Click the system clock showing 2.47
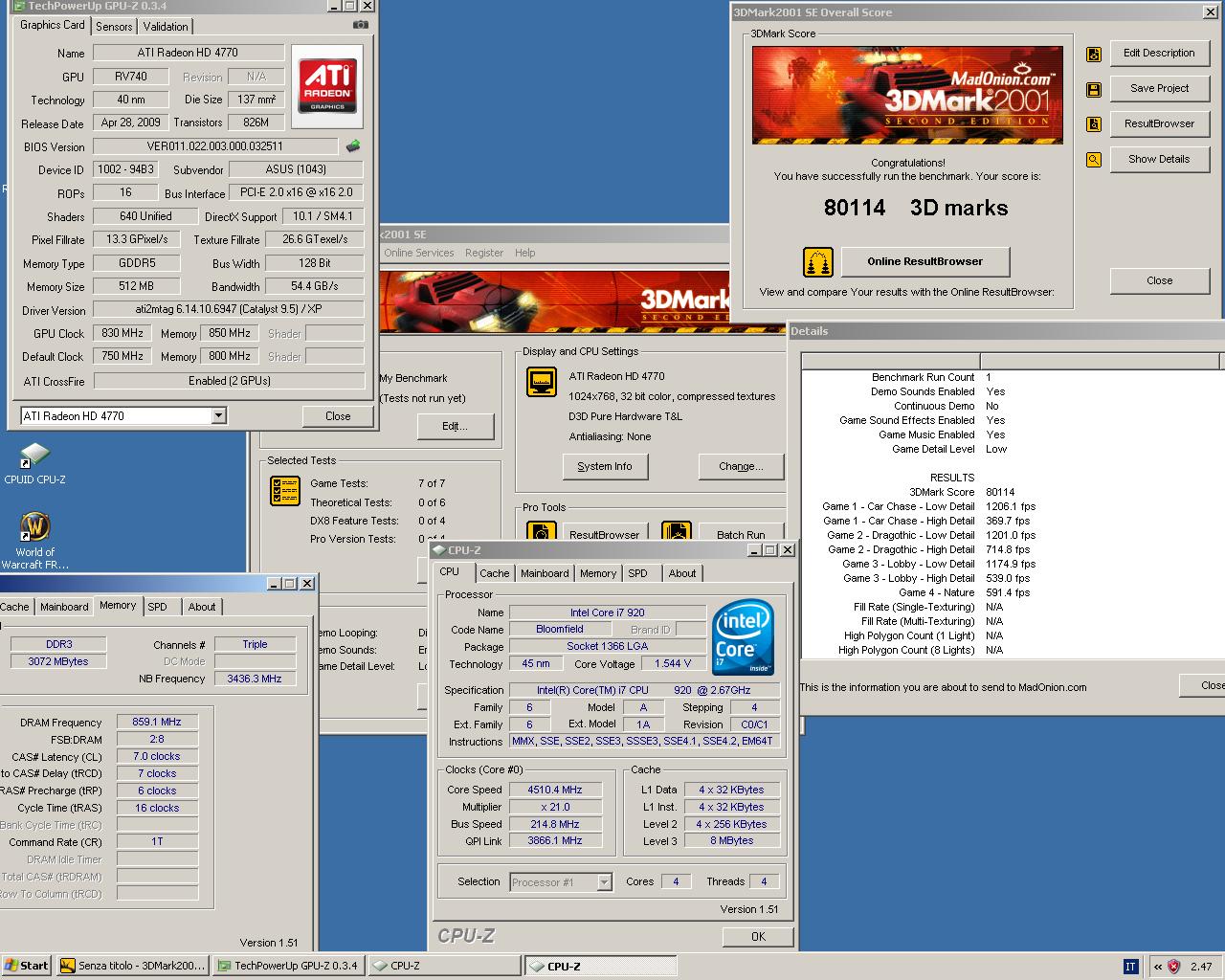The image size is (1225, 980). point(1201,967)
